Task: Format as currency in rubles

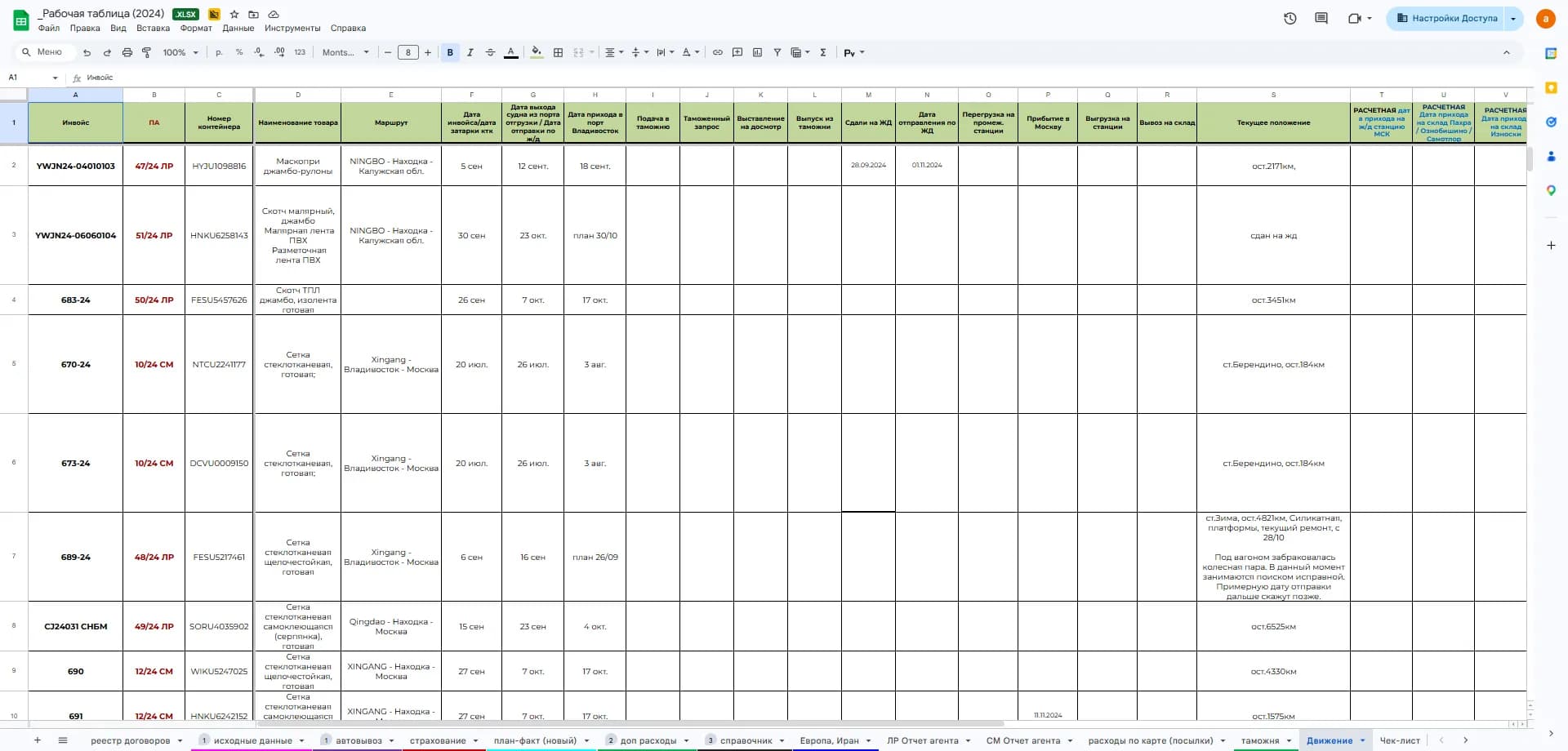Action: pyautogui.click(x=219, y=52)
